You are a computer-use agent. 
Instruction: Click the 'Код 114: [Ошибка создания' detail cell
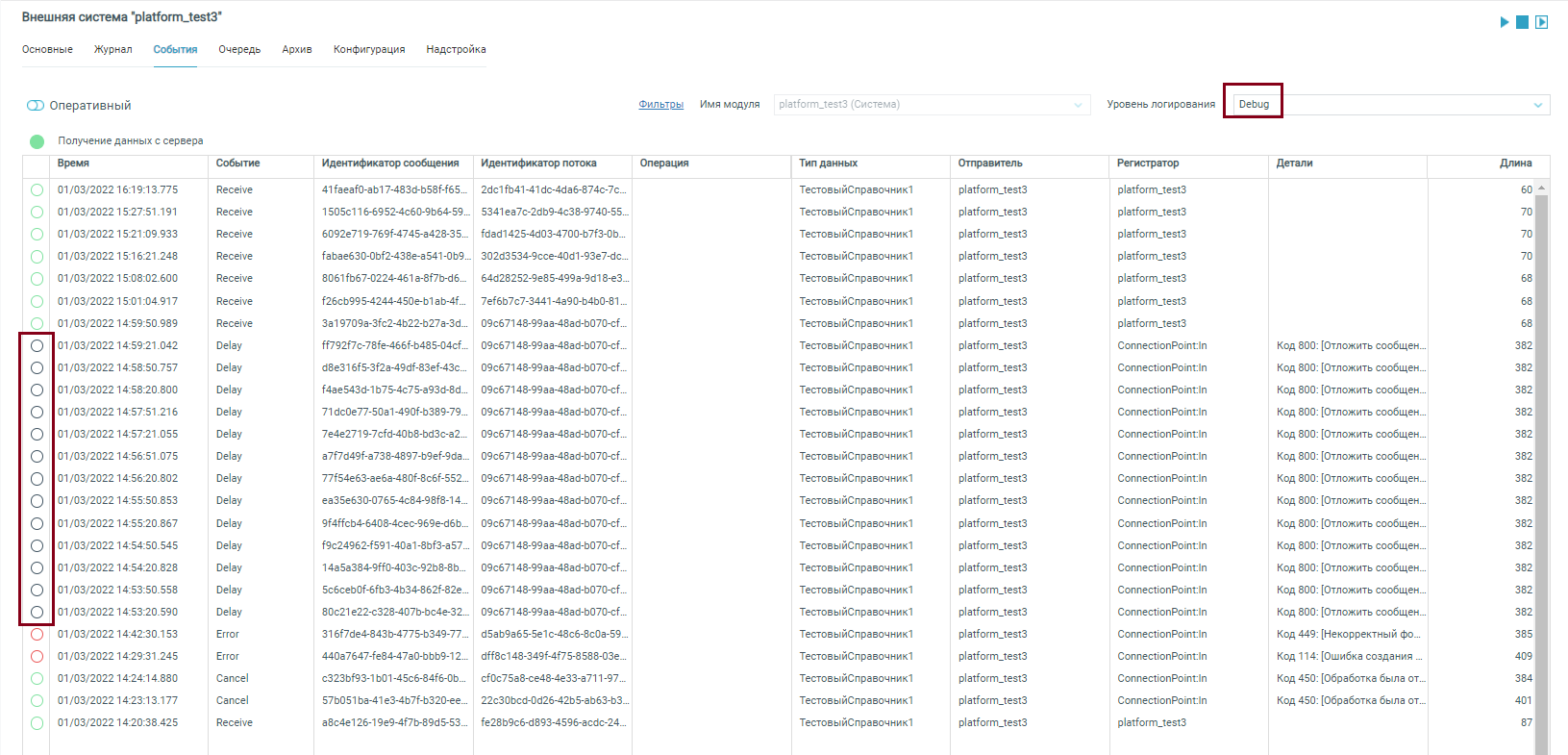(x=1349, y=657)
